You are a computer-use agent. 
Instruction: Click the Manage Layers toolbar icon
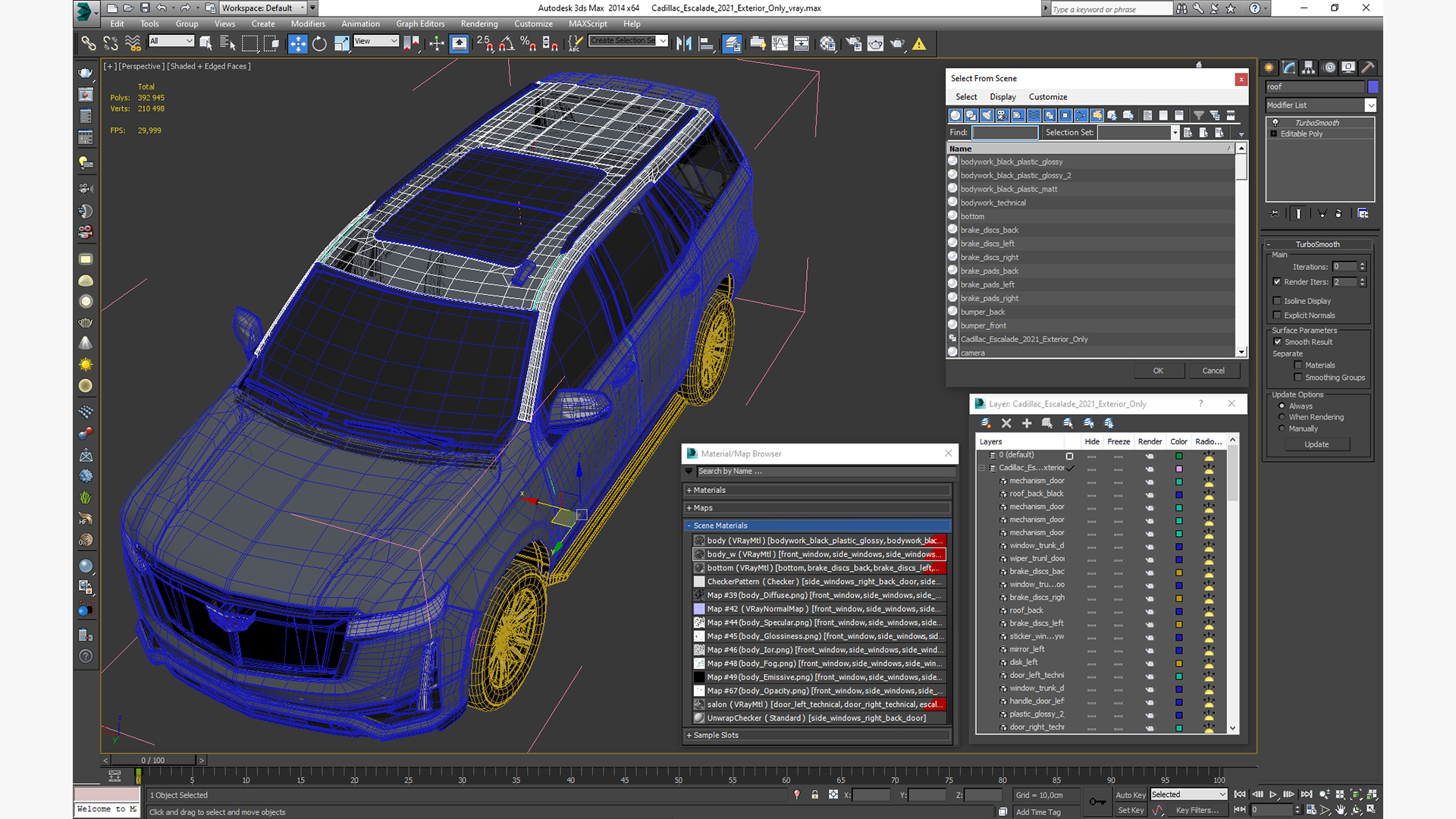pyautogui.click(x=732, y=44)
